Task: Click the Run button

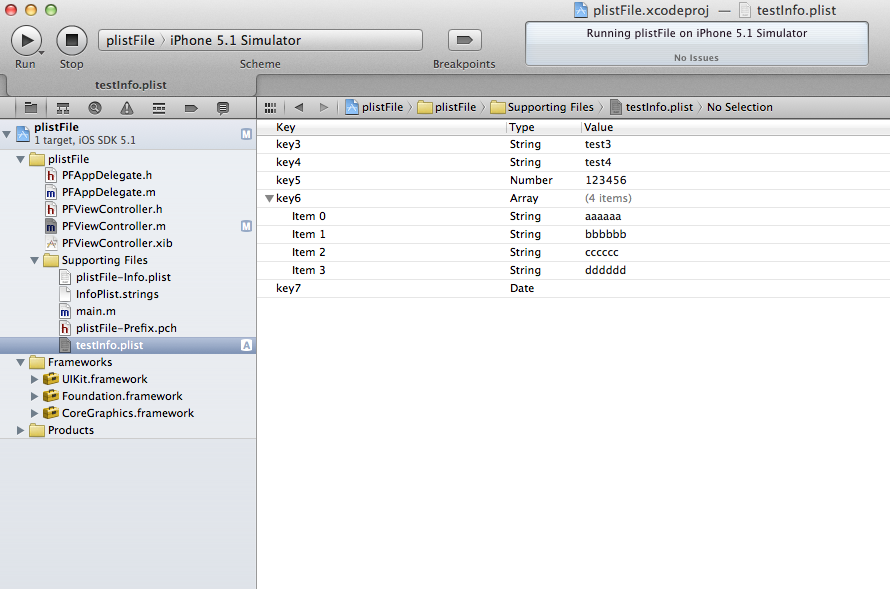Action: tap(26, 41)
